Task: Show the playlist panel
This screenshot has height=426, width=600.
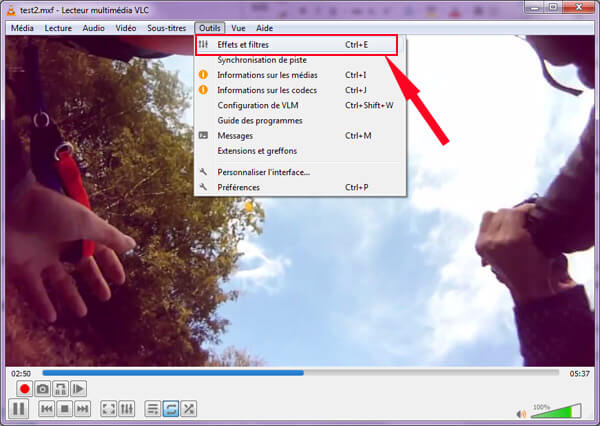Action: (x=153, y=409)
